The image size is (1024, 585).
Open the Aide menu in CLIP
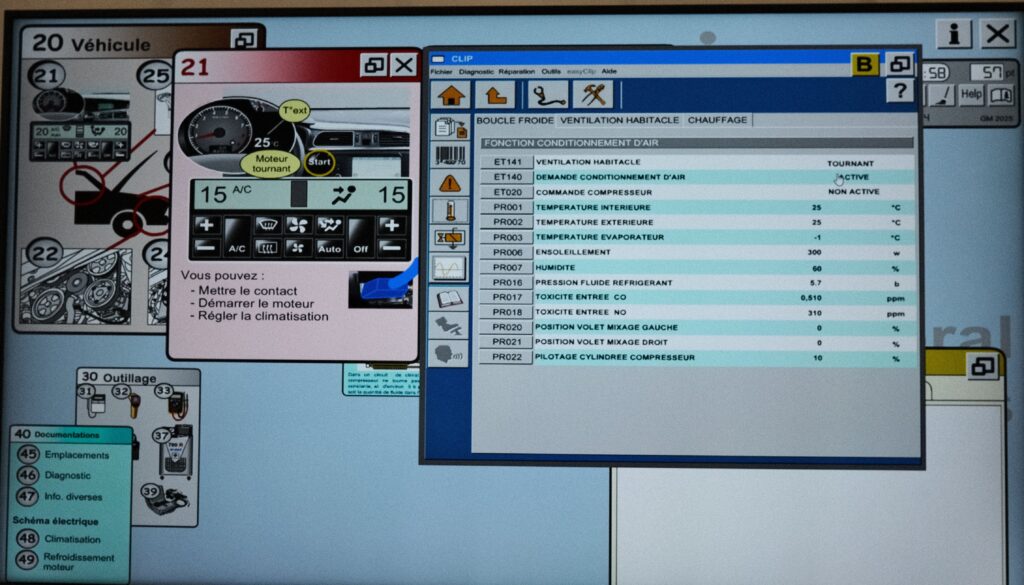pos(609,71)
